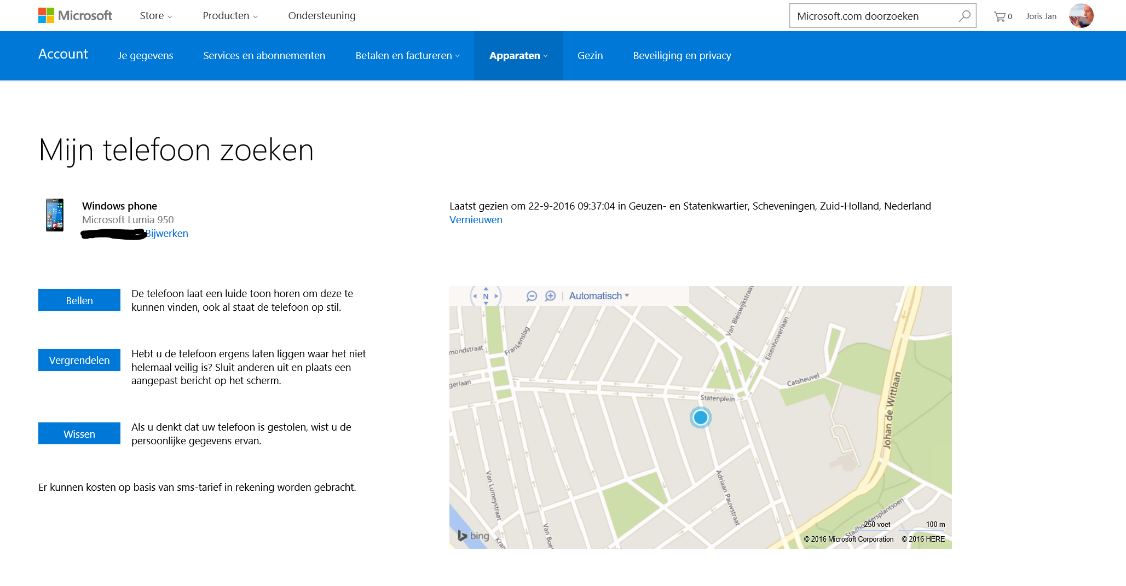The image size is (1126, 586).
Task: Click the Mijn telefoon zoeken heading
Action: click(x=176, y=150)
